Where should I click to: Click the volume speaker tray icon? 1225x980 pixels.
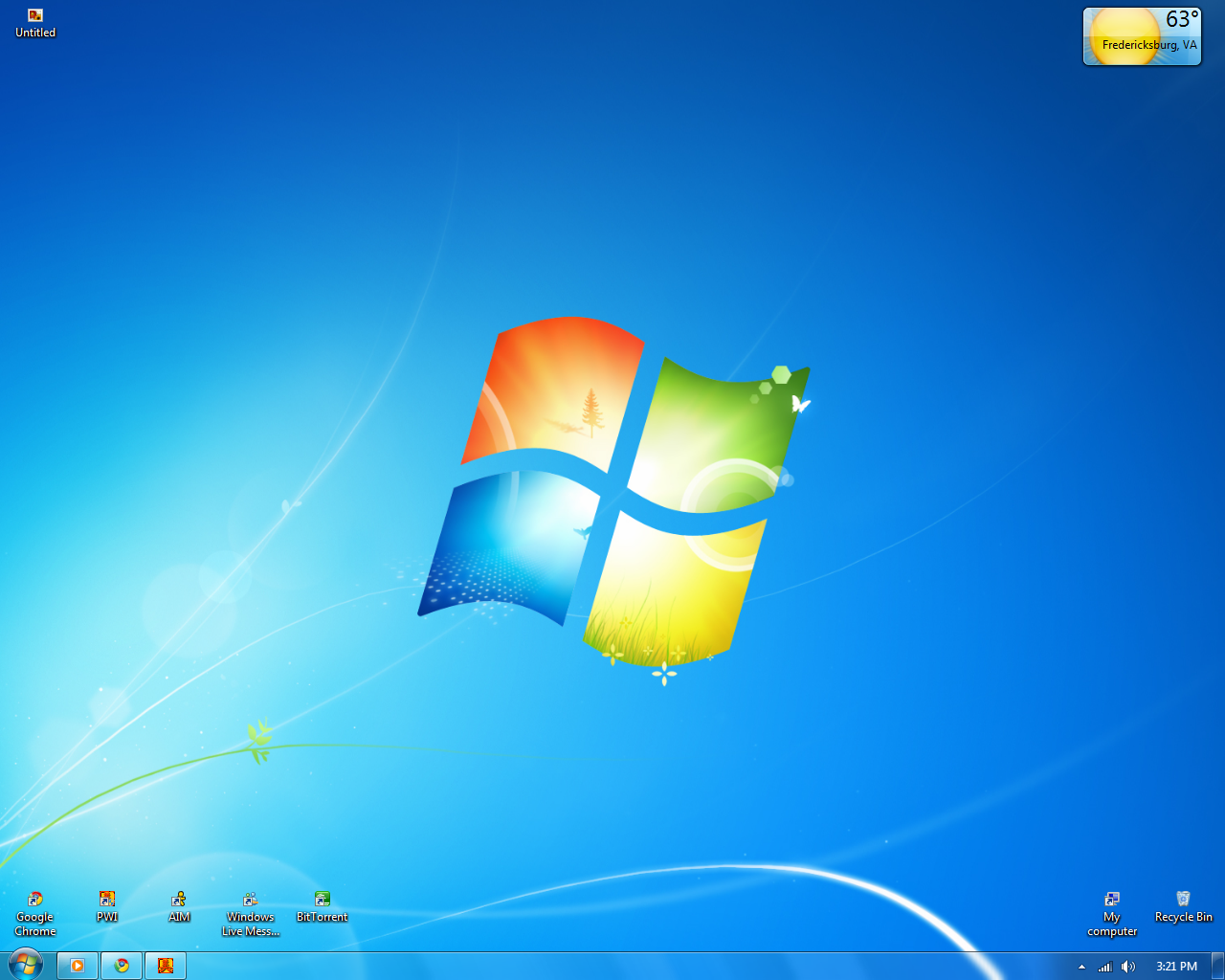[1128, 967]
